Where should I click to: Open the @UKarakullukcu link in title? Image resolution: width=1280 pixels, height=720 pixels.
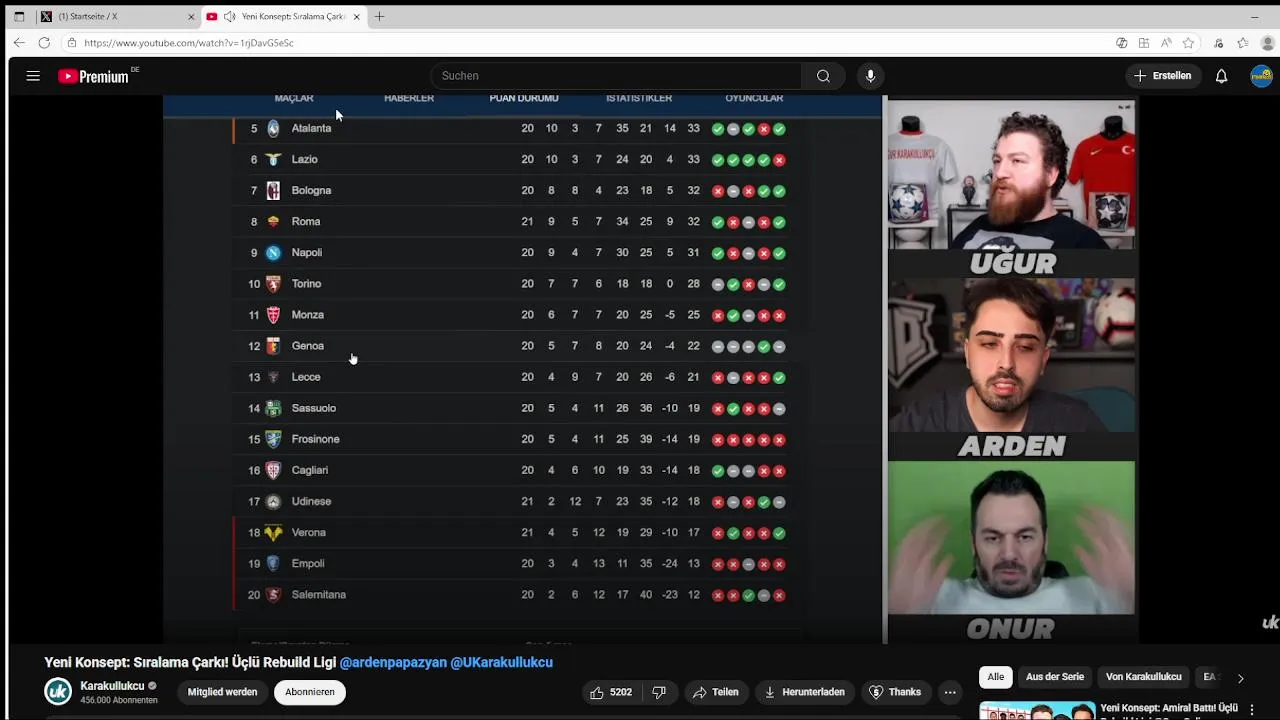tap(501, 662)
